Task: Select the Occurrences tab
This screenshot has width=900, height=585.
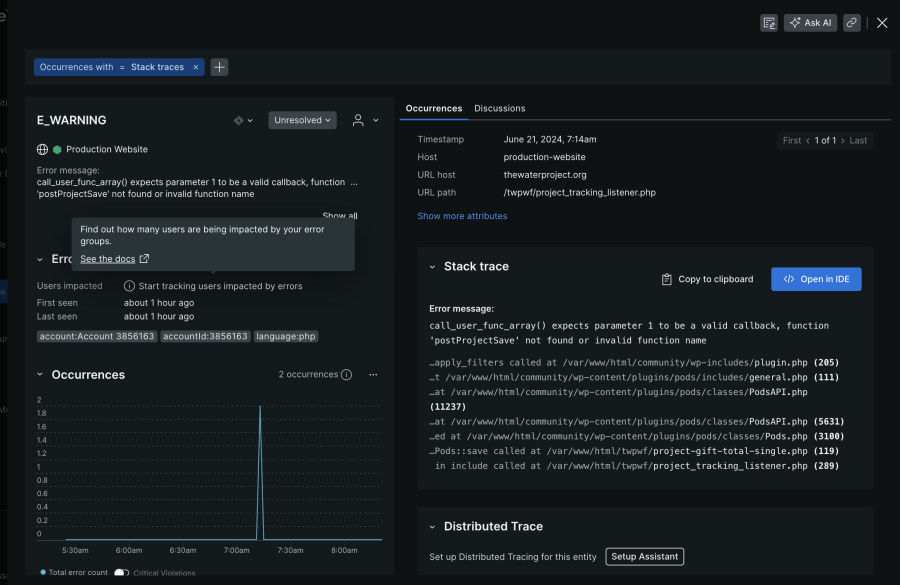Action: (433, 108)
